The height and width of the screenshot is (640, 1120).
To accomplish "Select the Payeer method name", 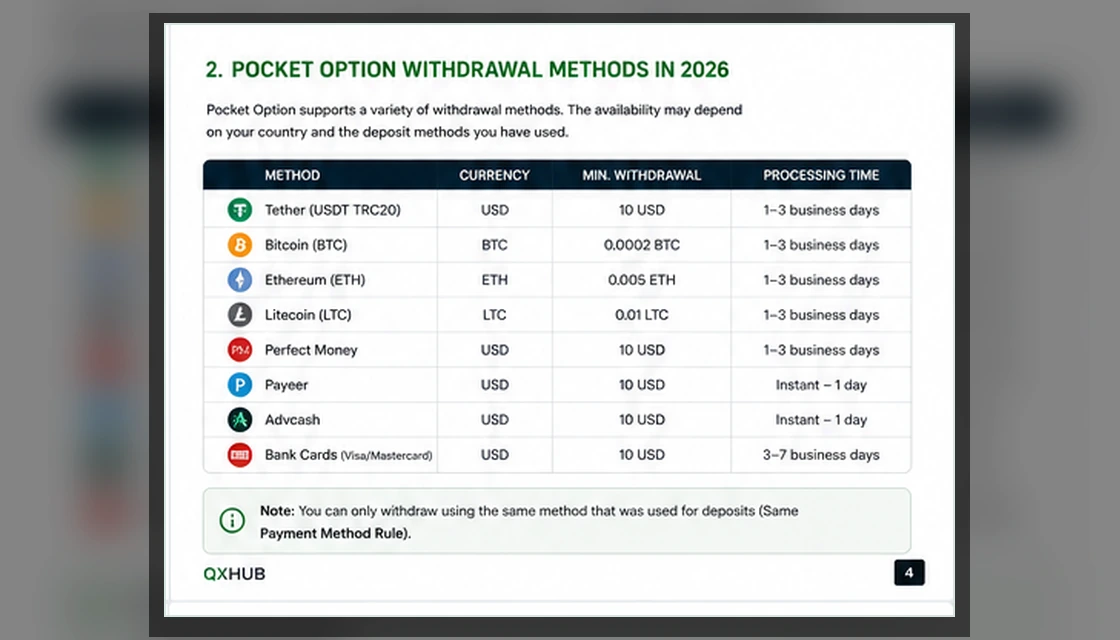I will (286, 385).
